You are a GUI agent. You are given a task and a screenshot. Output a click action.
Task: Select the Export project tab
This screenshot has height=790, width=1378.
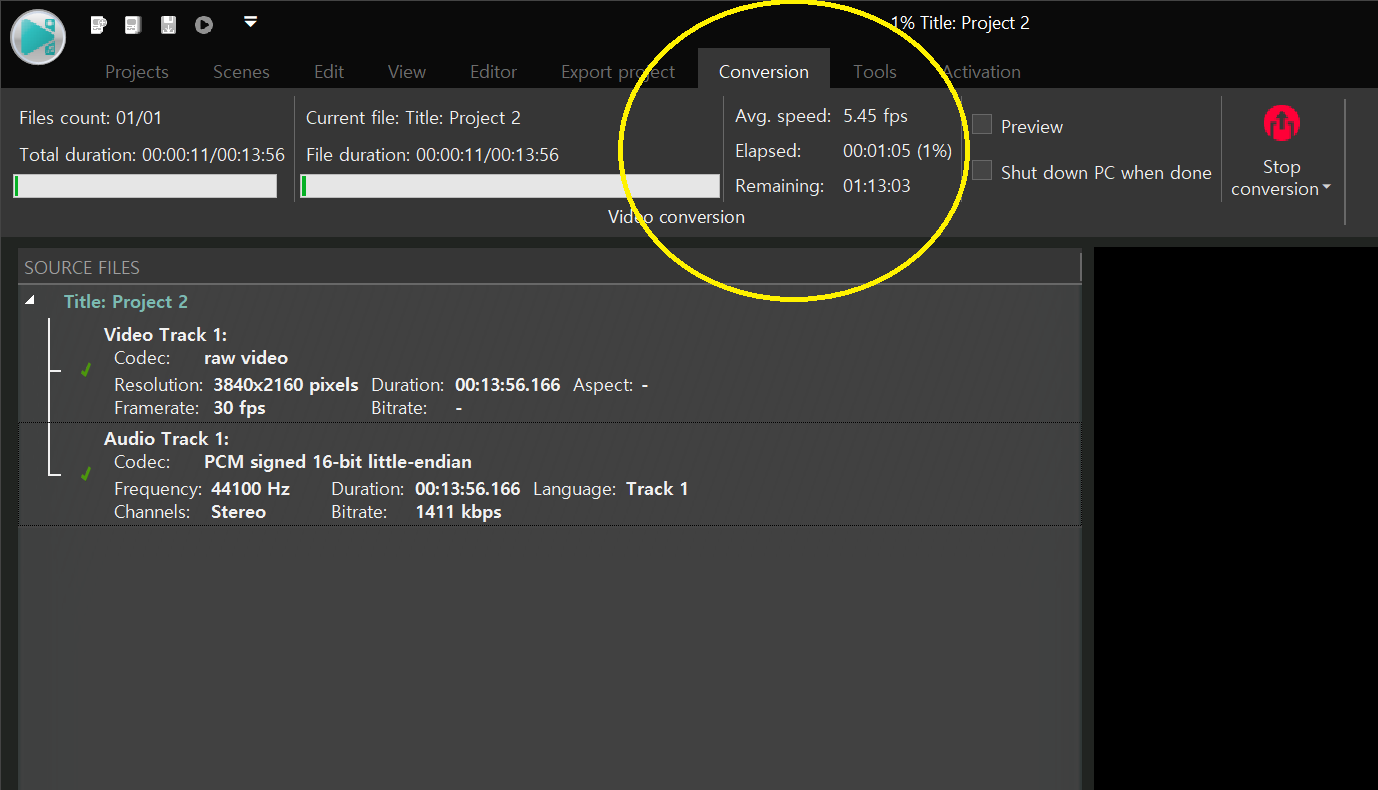(617, 72)
